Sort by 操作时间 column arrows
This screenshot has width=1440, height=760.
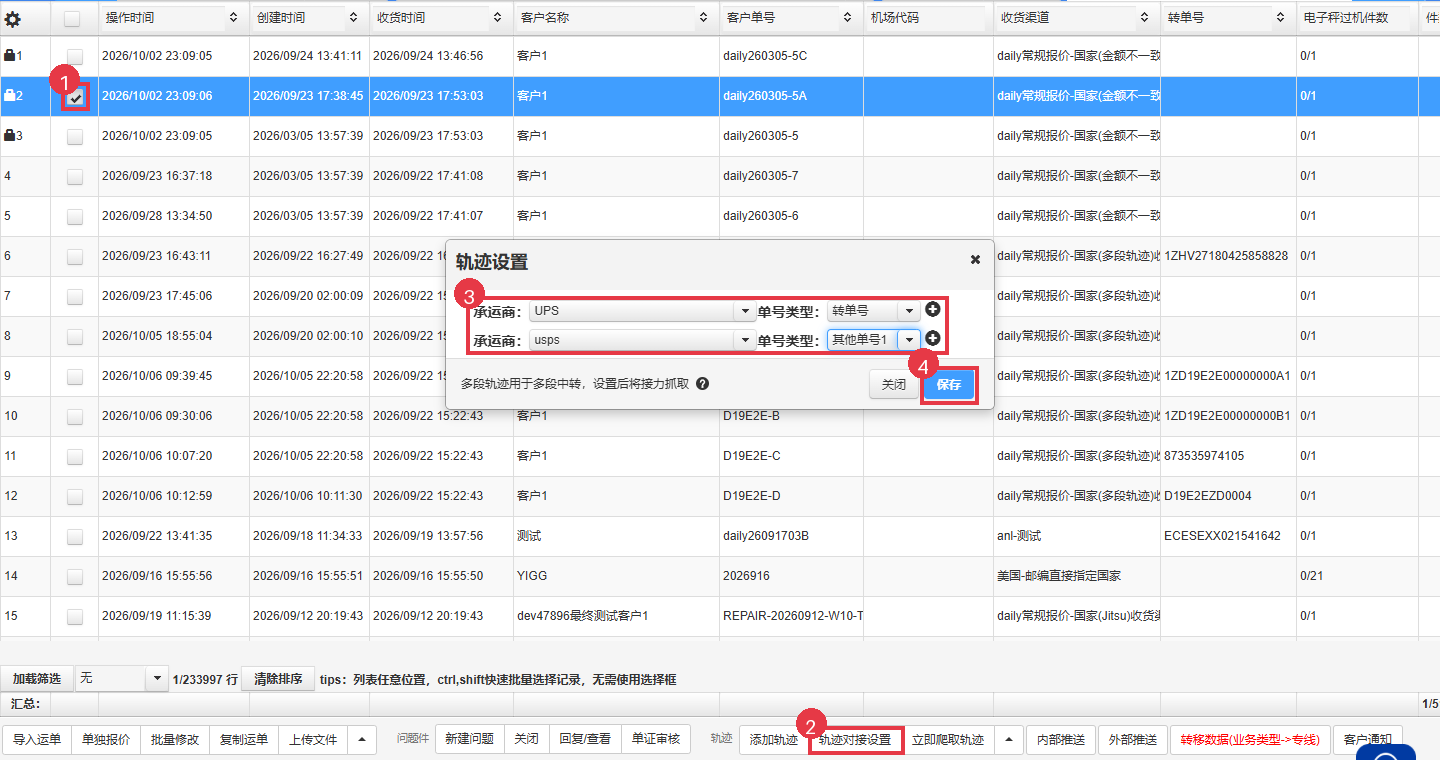[234, 18]
